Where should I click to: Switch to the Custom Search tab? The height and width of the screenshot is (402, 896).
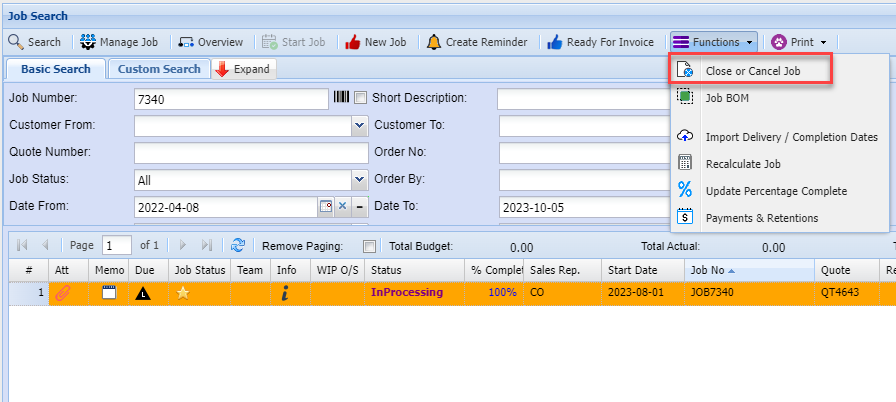(x=159, y=69)
